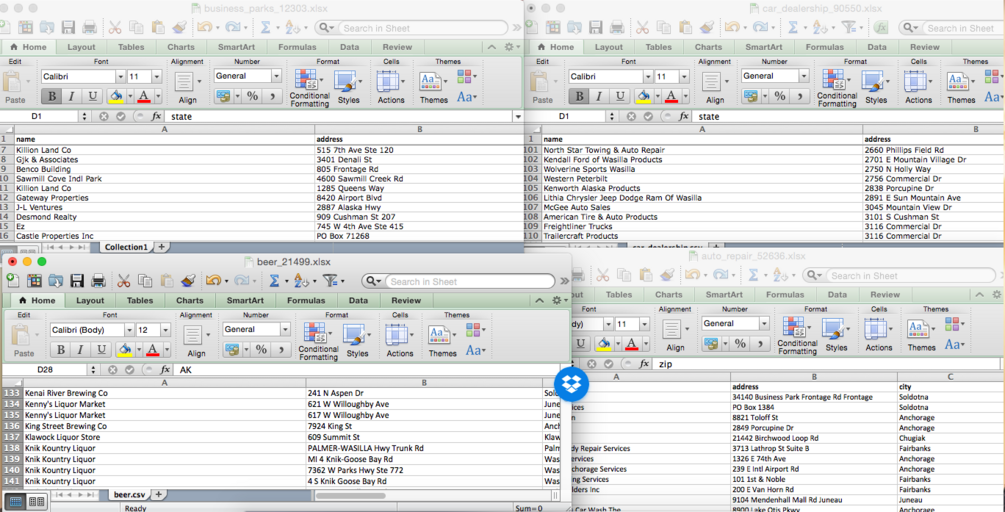Click the Dropbox badge icon

tap(571, 384)
